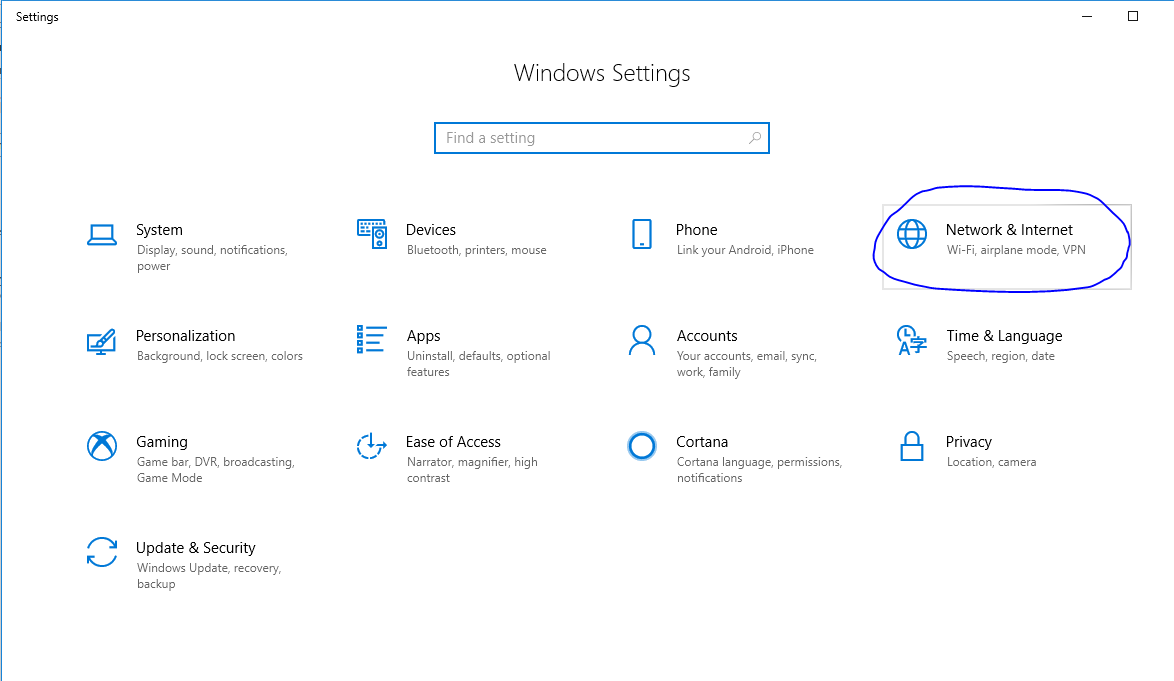Viewport: 1174px width, 681px height.
Task: Select the Accounts person icon
Action: (642, 340)
